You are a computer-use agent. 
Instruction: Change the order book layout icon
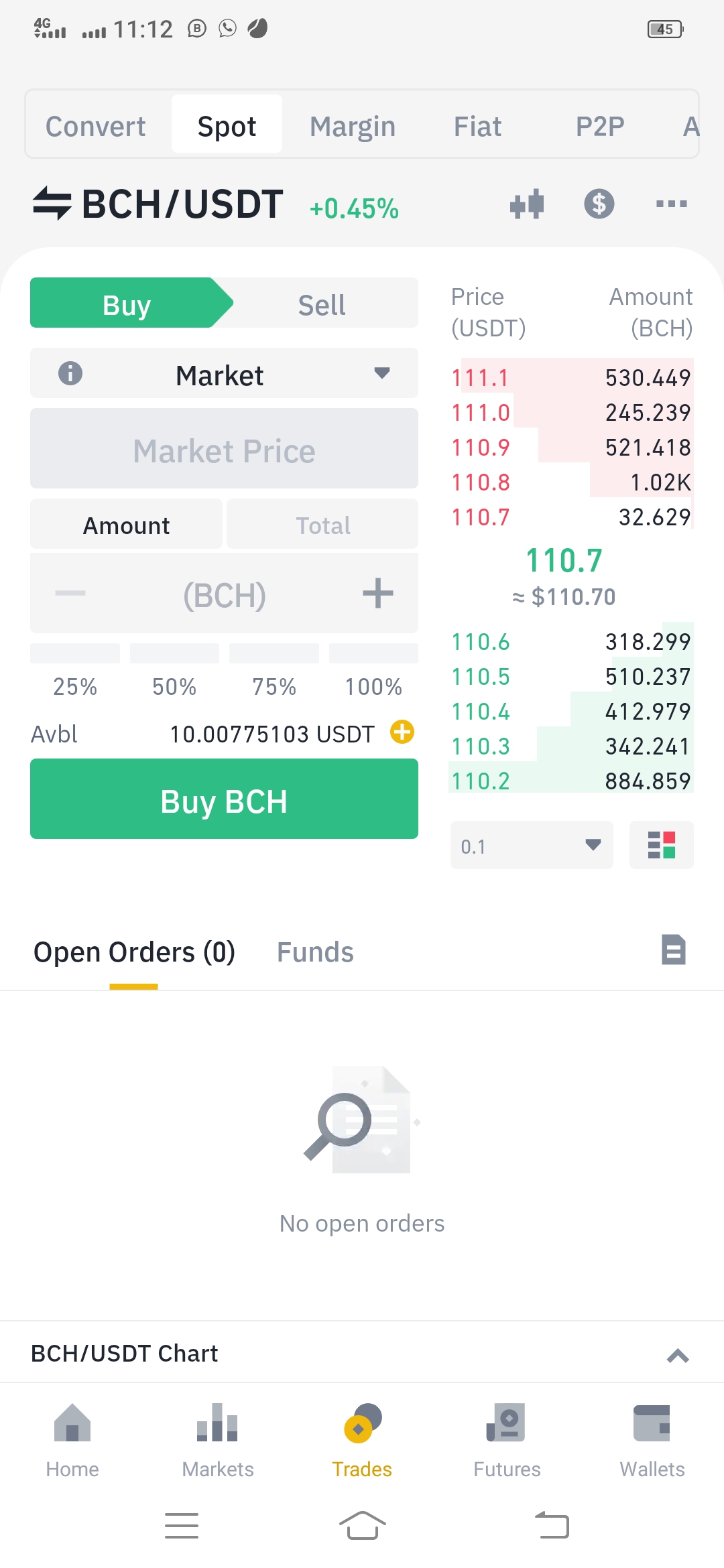[662, 845]
